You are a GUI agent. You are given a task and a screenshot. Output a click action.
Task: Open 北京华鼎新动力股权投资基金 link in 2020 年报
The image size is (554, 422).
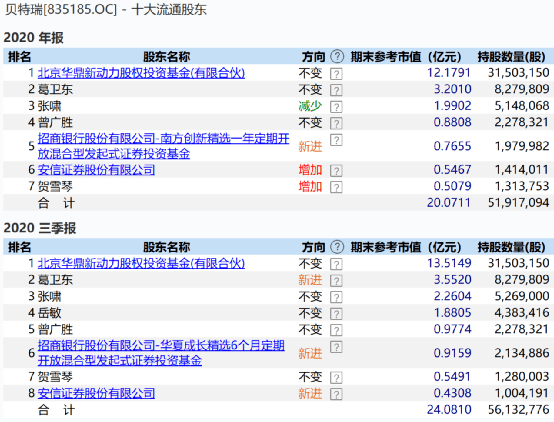coord(141,73)
